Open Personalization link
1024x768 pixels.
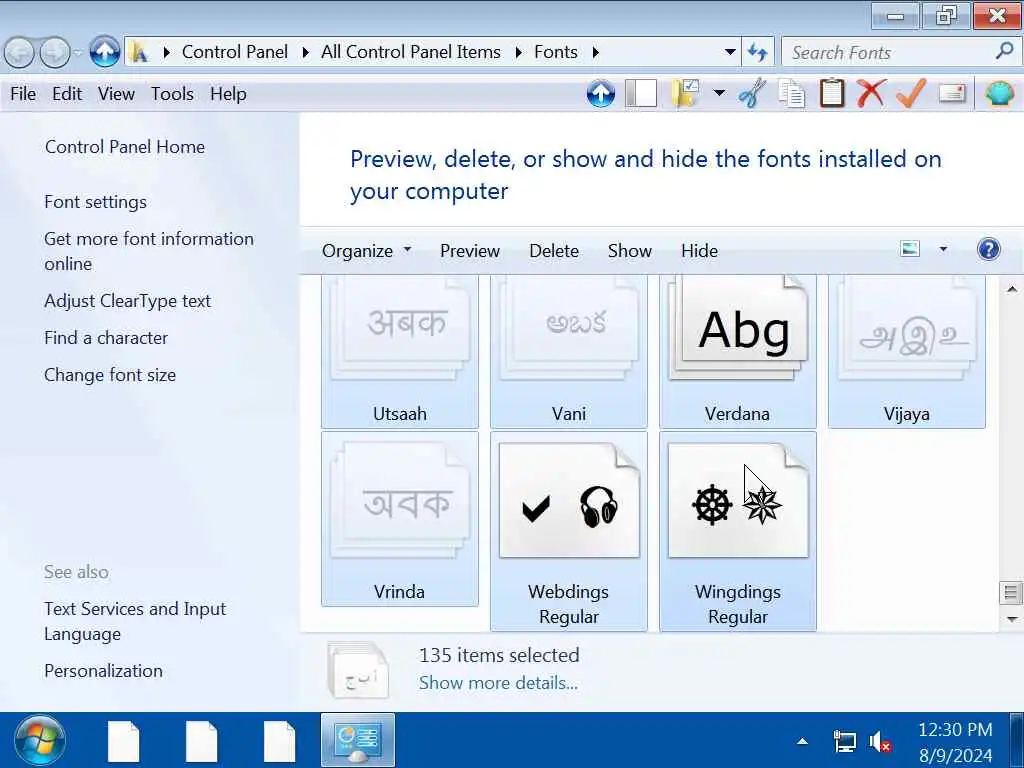pyautogui.click(x=103, y=671)
